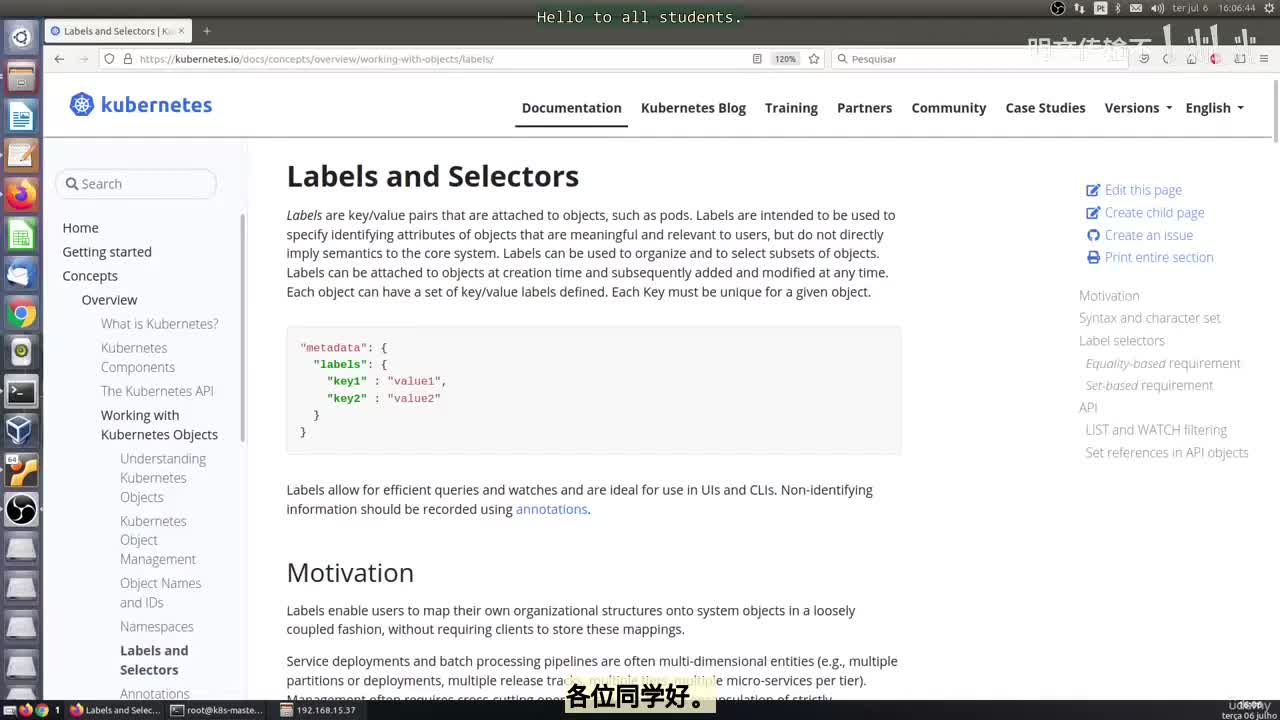Open LibreOffice Calc from the dock

click(21, 235)
